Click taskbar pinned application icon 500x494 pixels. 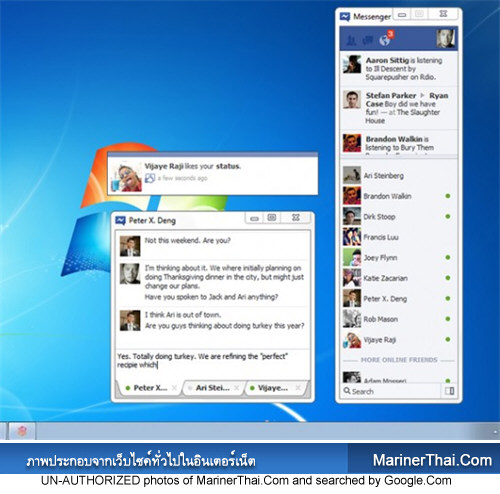tap(22, 431)
